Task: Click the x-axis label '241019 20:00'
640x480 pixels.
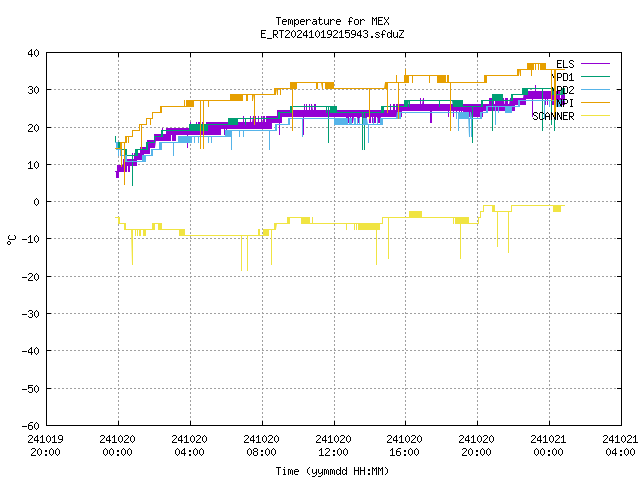Action: [x=45, y=446]
